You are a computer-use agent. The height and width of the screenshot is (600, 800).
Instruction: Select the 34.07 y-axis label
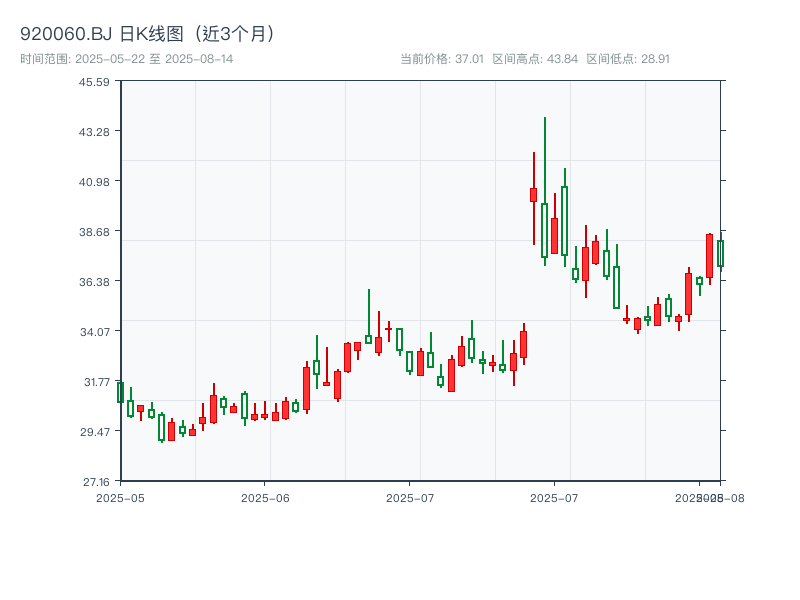[95, 332]
